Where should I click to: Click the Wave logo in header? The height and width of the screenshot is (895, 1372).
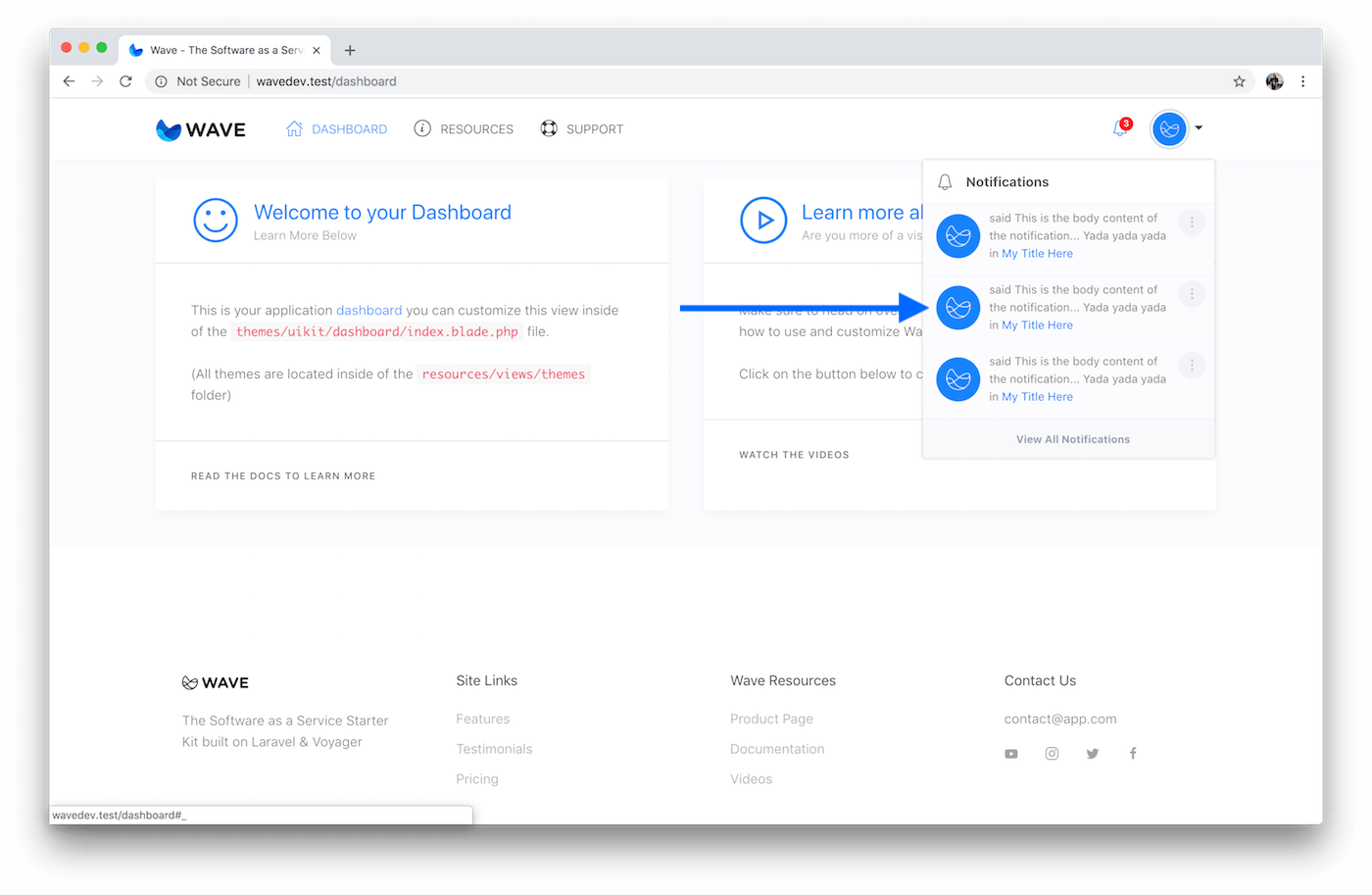point(201,129)
